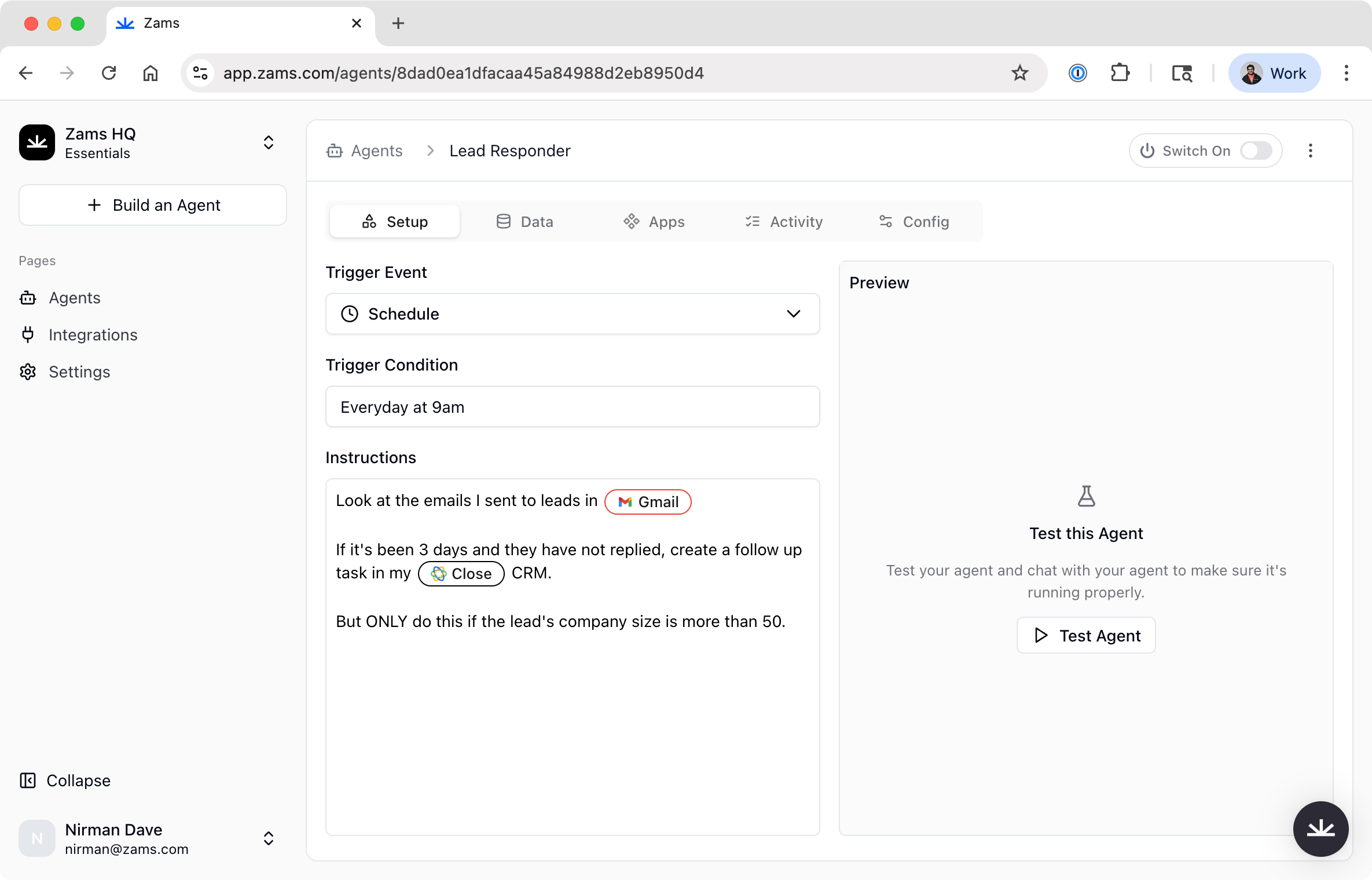Collapse the left sidebar
Image resolution: width=1372 pixels, height=880 pixels.
point(65,780)
